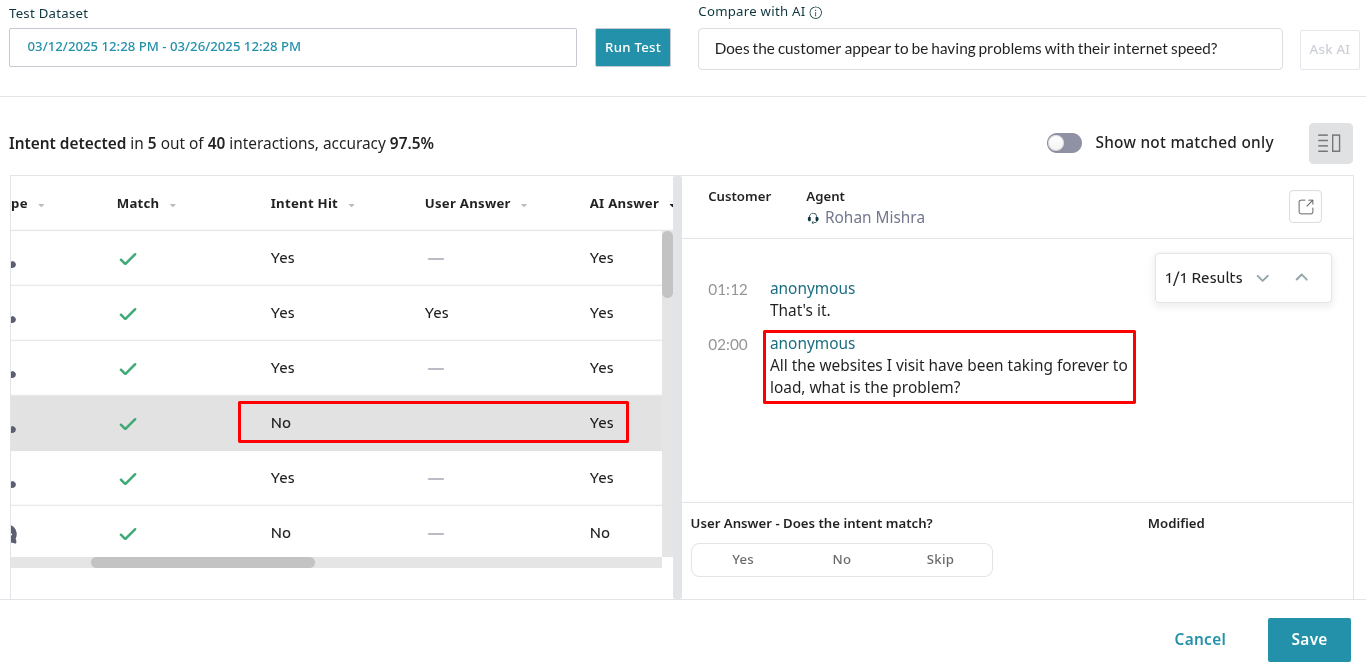Choose Skip for user answer
This screenshot has height=671, width=1366.
click(940, 560)
